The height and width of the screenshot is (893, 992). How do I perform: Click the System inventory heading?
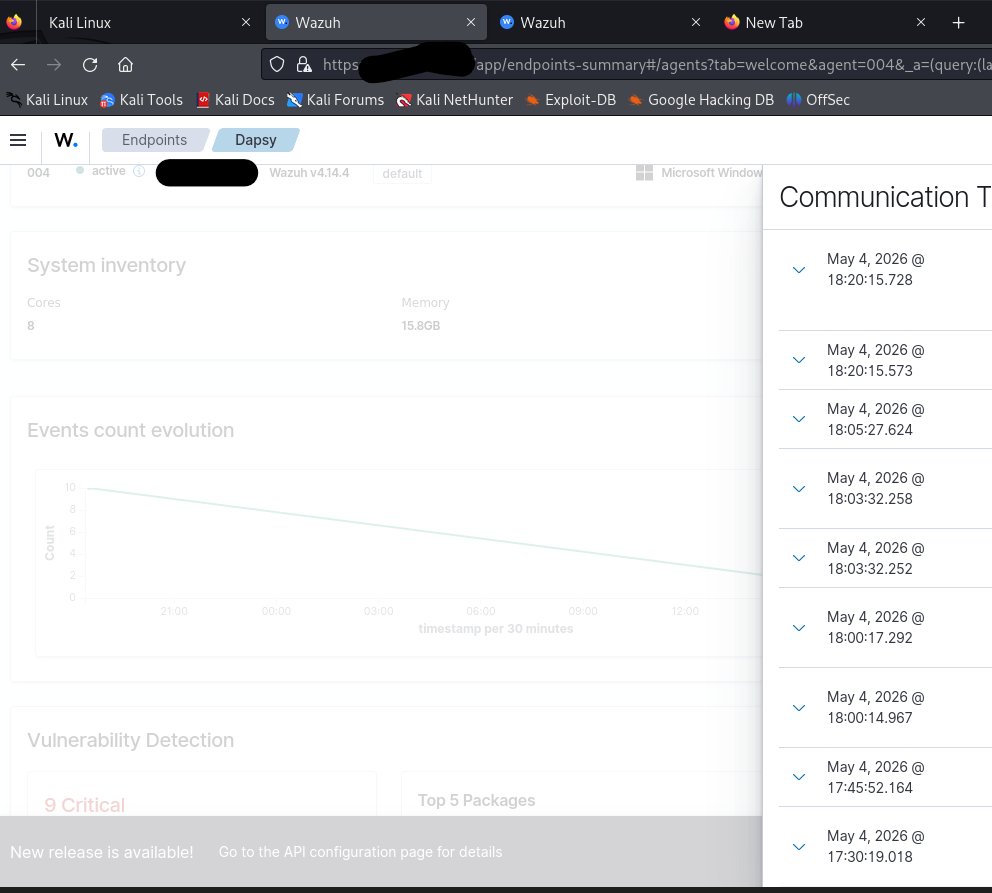[x=106, y=265]
